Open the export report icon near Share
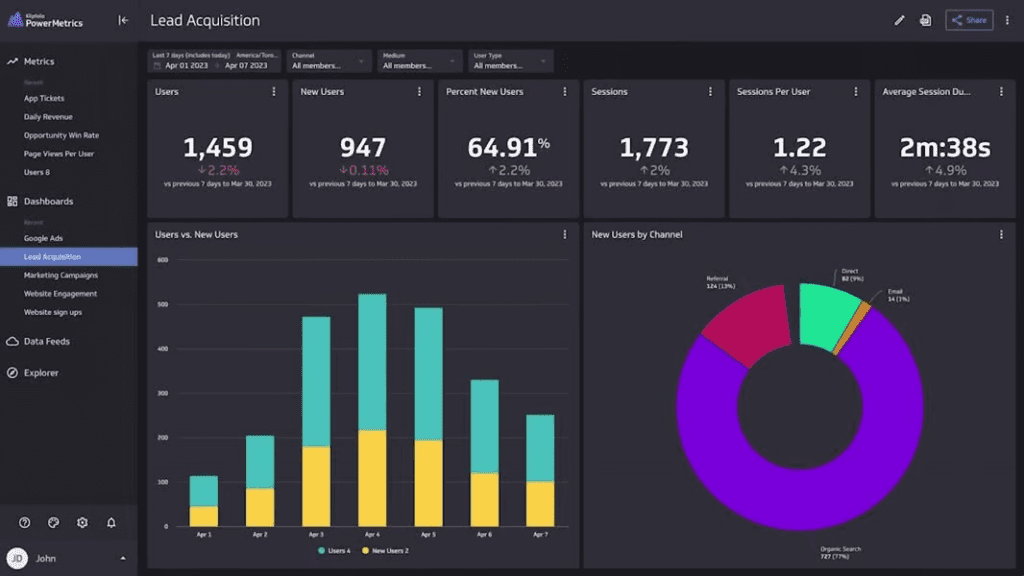 point(925,19)
